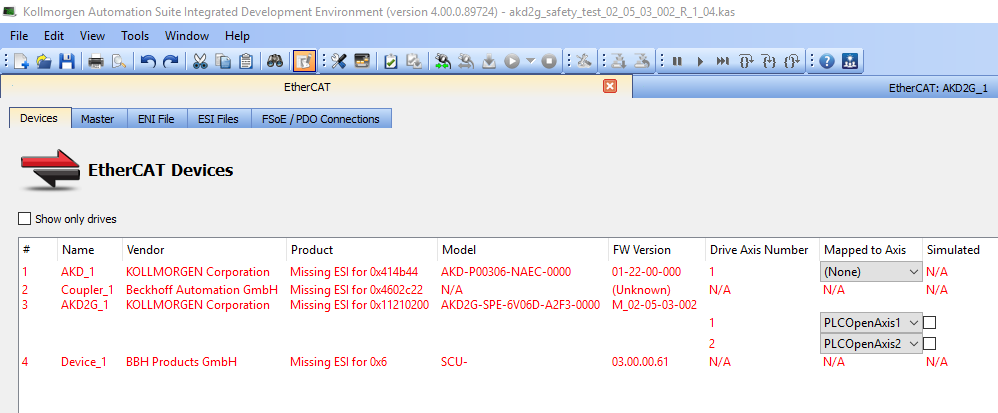Switch to the Master tab
The image size is (998, 413).
(97, 119)
